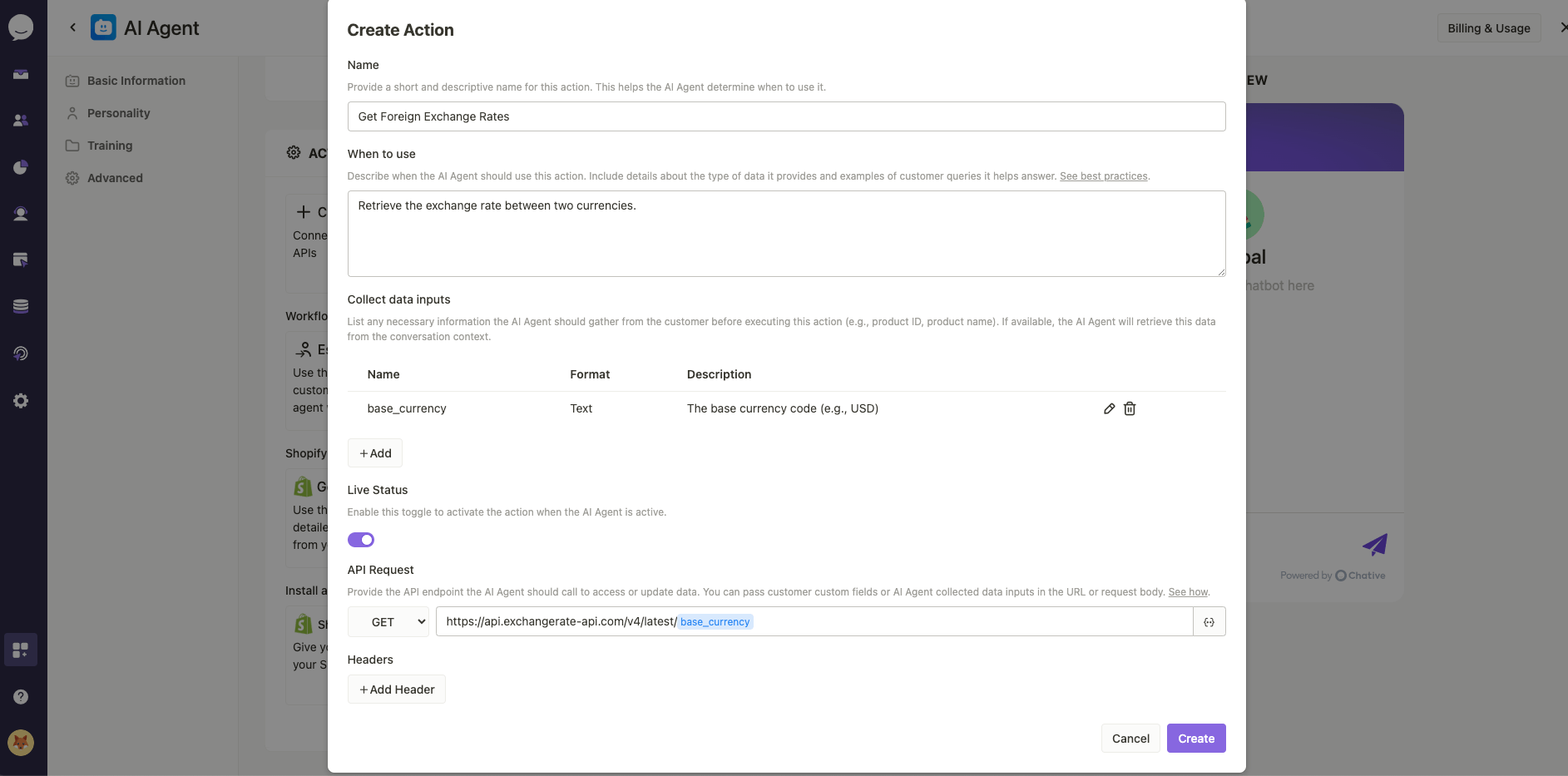Open Settings via the gear icon
This screenshot has height=776, width=1568.
coord(21,400)
